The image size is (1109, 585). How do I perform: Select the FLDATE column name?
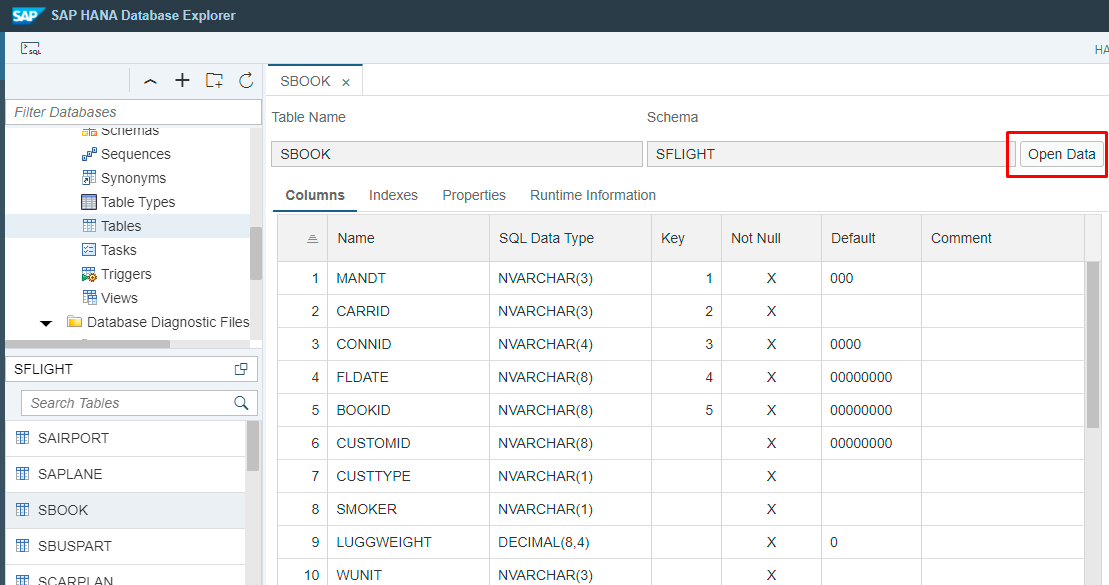point(362,377)
